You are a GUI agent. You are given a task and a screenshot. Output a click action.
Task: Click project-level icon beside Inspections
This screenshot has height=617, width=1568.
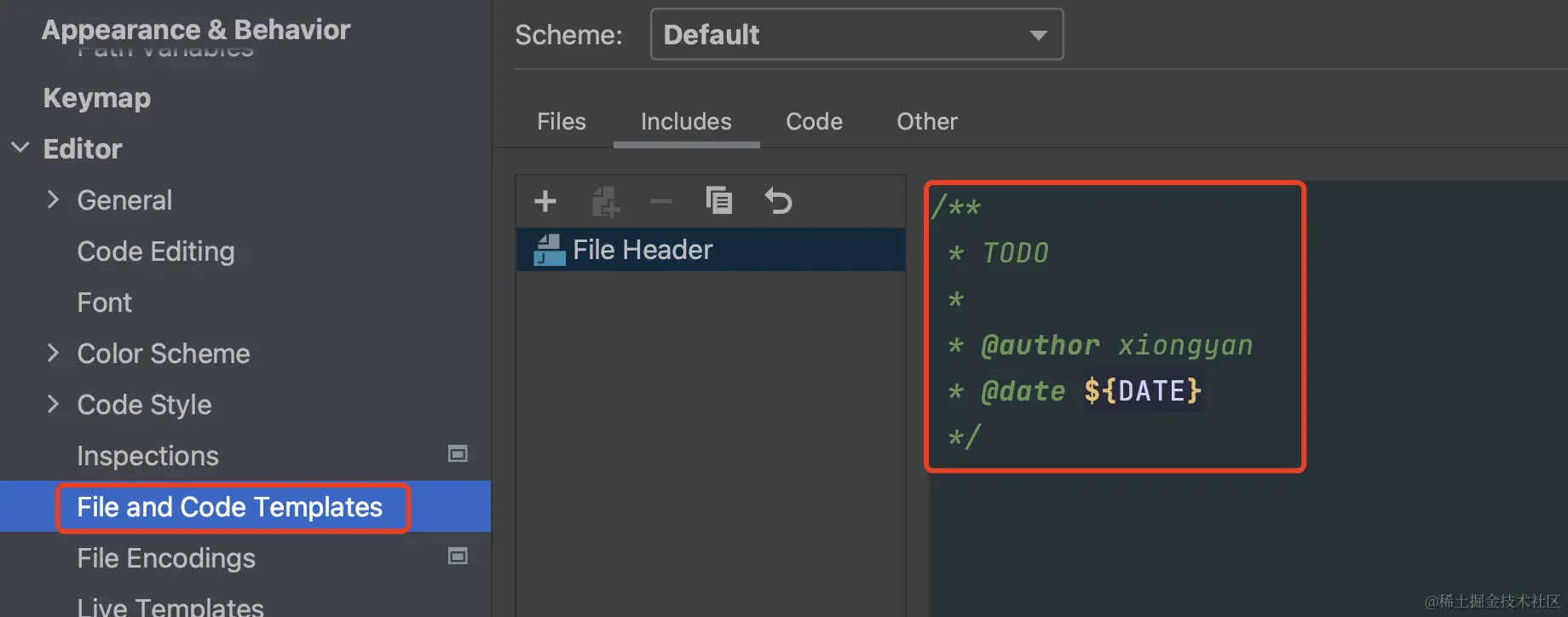pos(458,454)
